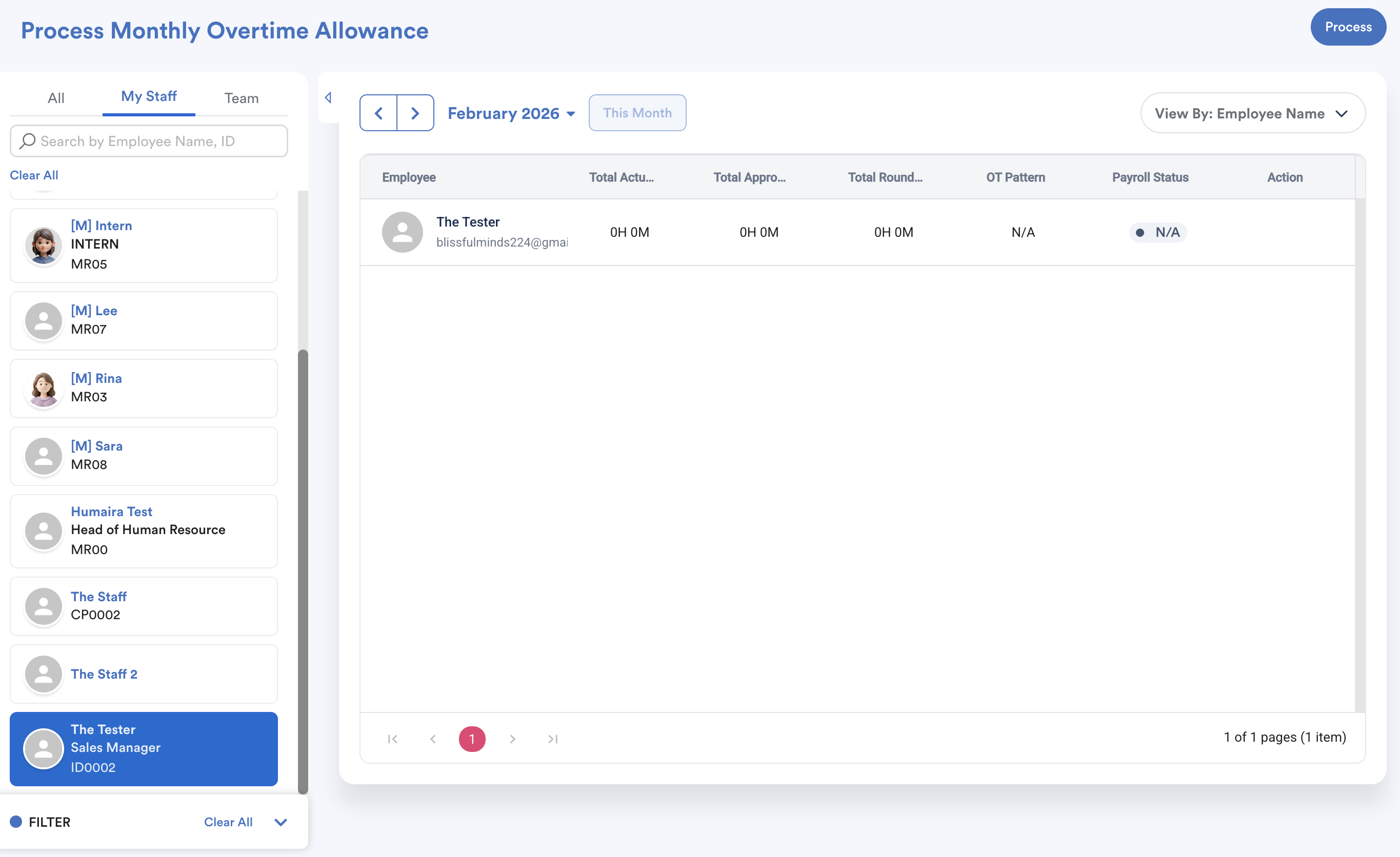Viewport: 1400px width, 857px height.
Task: Open February 2026 month dropdown
Action: (x=511, y=114)
